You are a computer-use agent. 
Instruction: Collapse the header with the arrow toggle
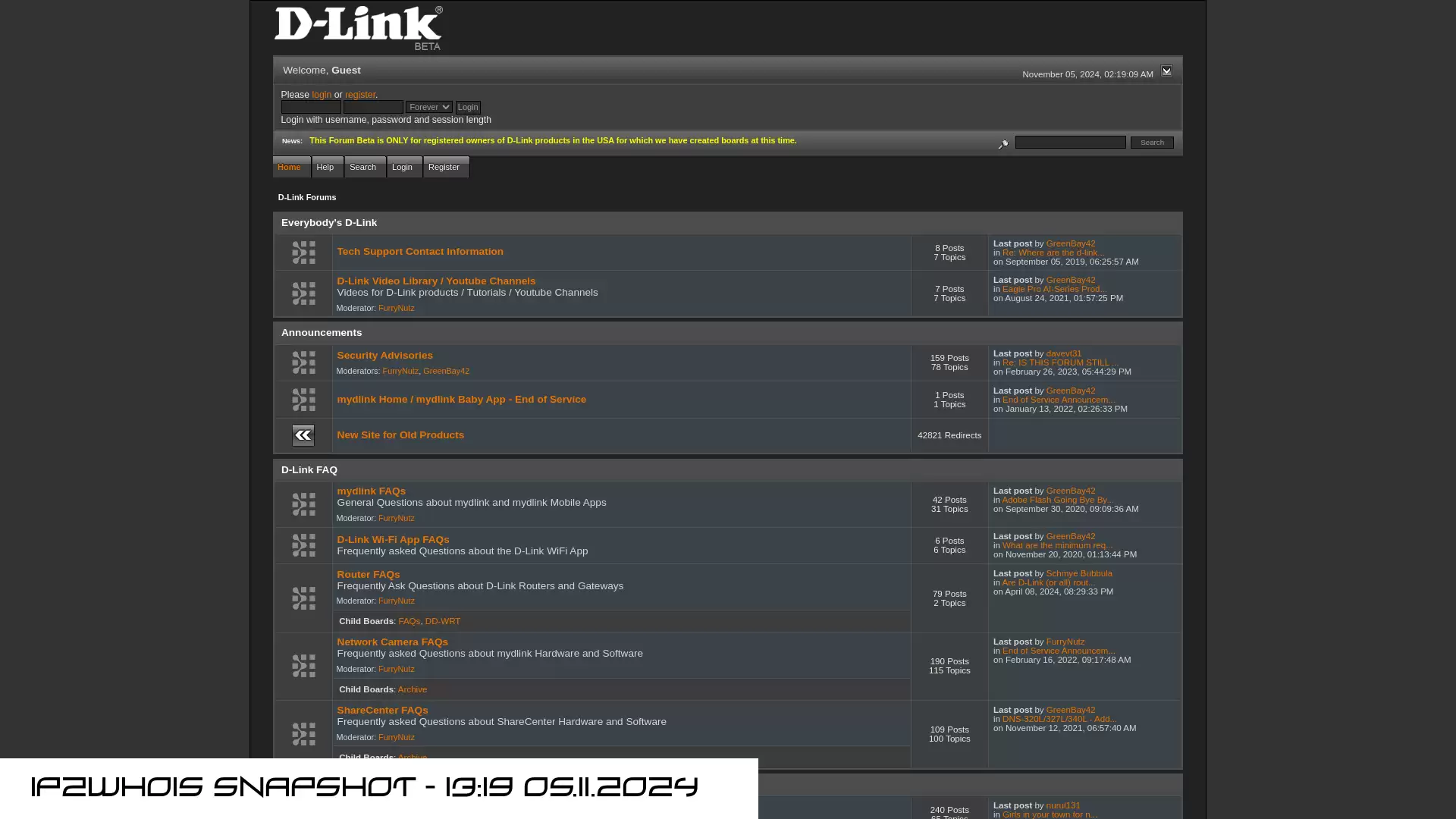pos(1166,71)
